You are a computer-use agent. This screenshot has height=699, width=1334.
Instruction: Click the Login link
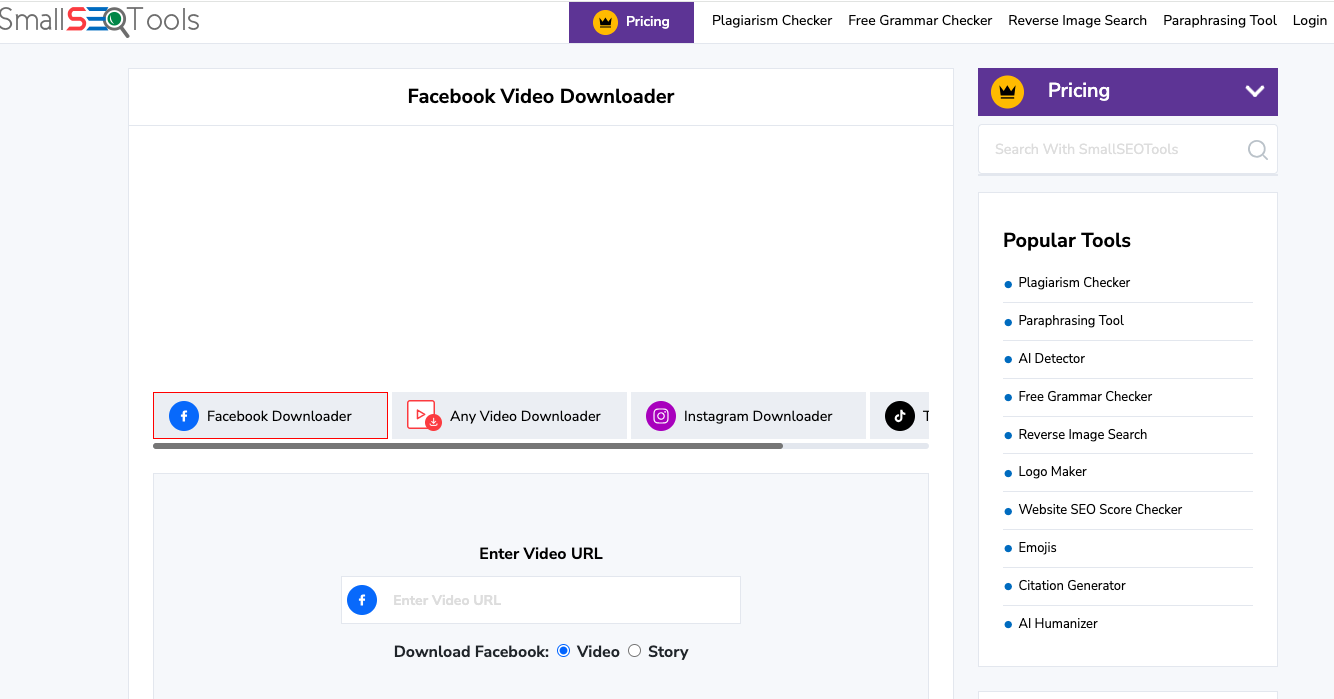pyautogui.click(x=1309, y=21)
